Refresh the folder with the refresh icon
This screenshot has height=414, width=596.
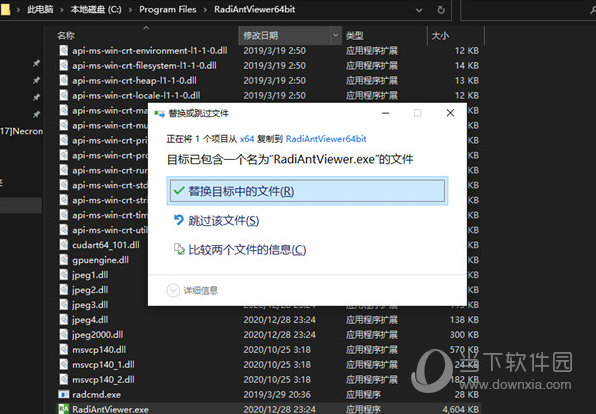(x=441, y=10)
